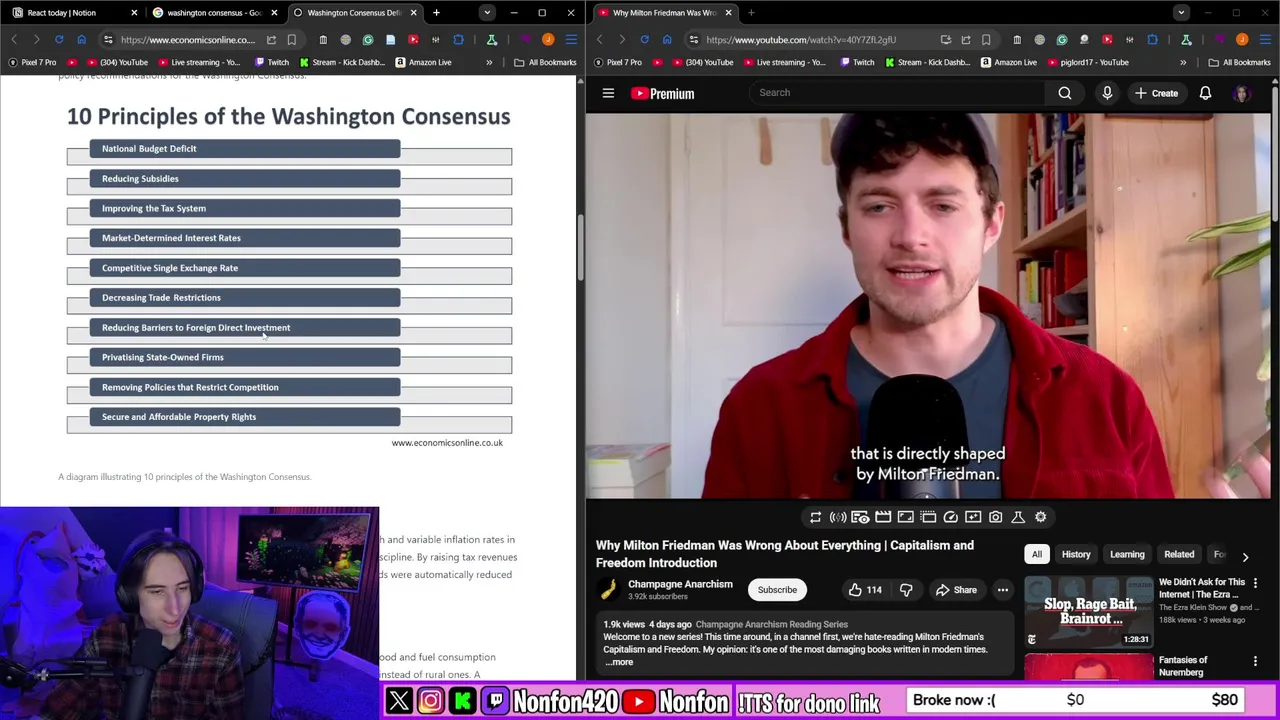Reload the economicsonline page
The width and height of the screenshot is (1280, 720).
pyautogui.click(x=59, y=40)
